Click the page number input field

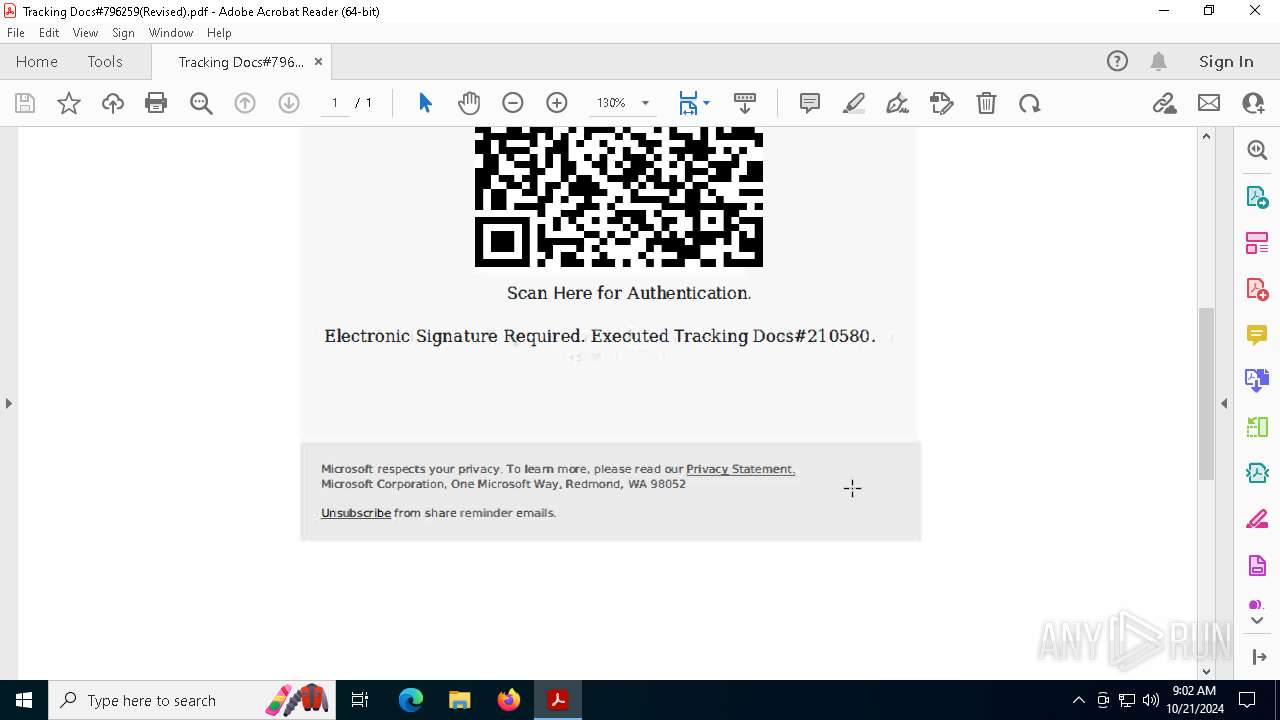click(x=334, y=103)
